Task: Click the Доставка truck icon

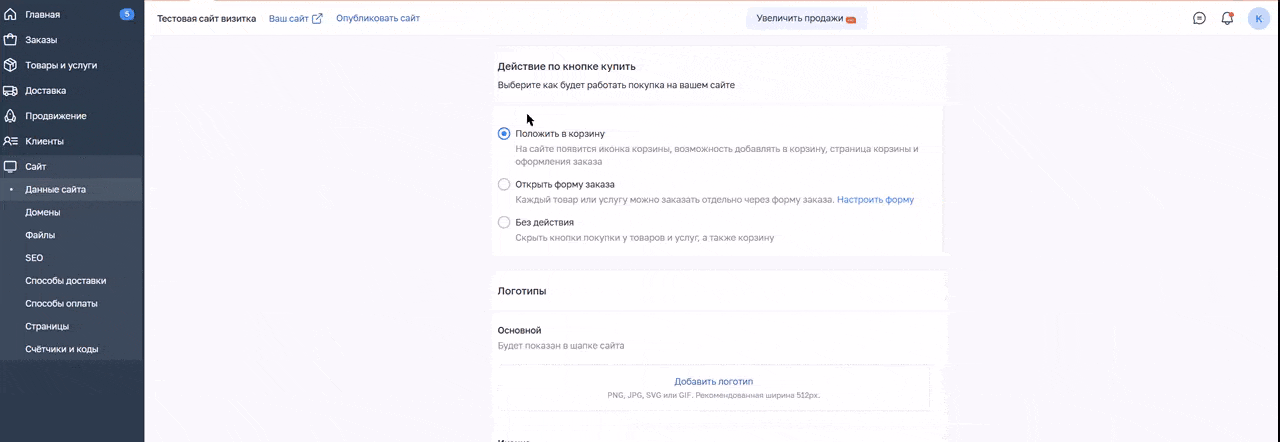Action: point(11,90)
